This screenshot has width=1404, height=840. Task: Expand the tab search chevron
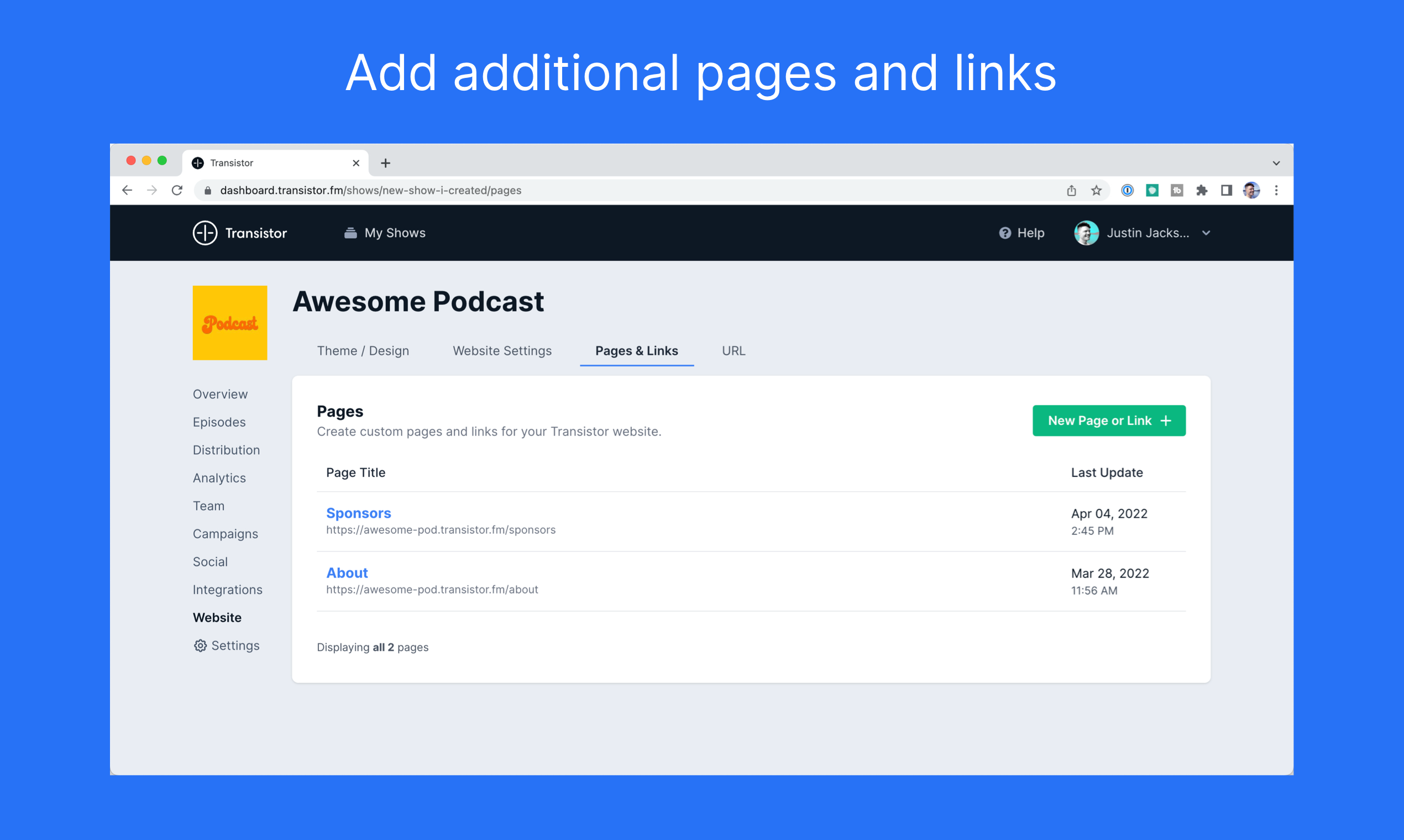1276,163
